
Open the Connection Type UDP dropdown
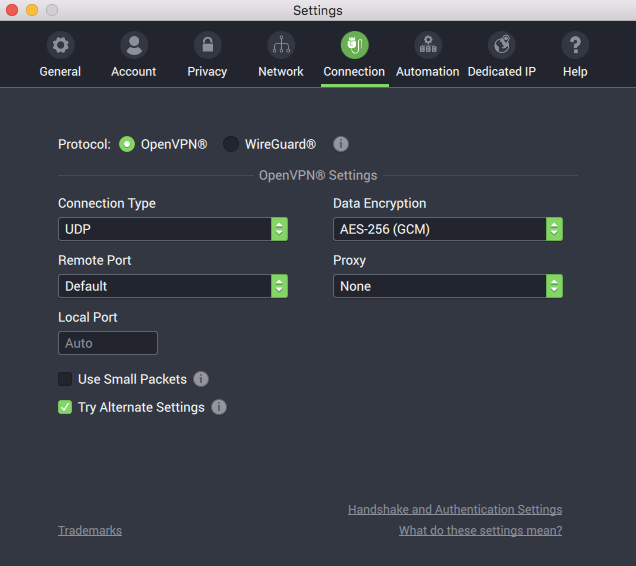click(x=173, y=229)
